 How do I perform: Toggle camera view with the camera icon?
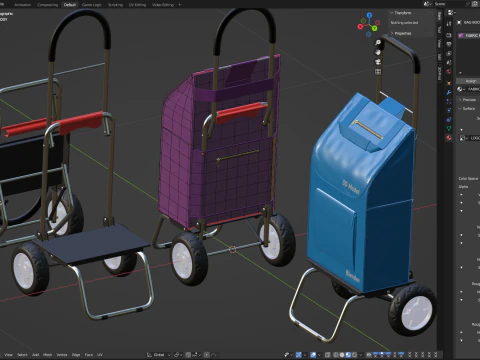pyautogui.click(x=378, y=62)
